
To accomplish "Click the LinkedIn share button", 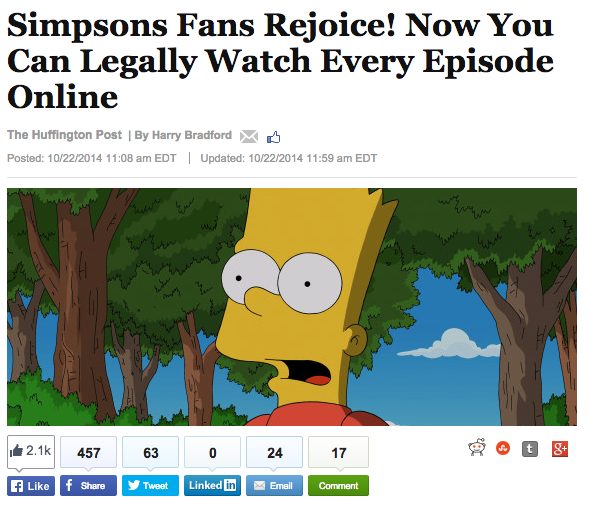I will click(212, 485).
